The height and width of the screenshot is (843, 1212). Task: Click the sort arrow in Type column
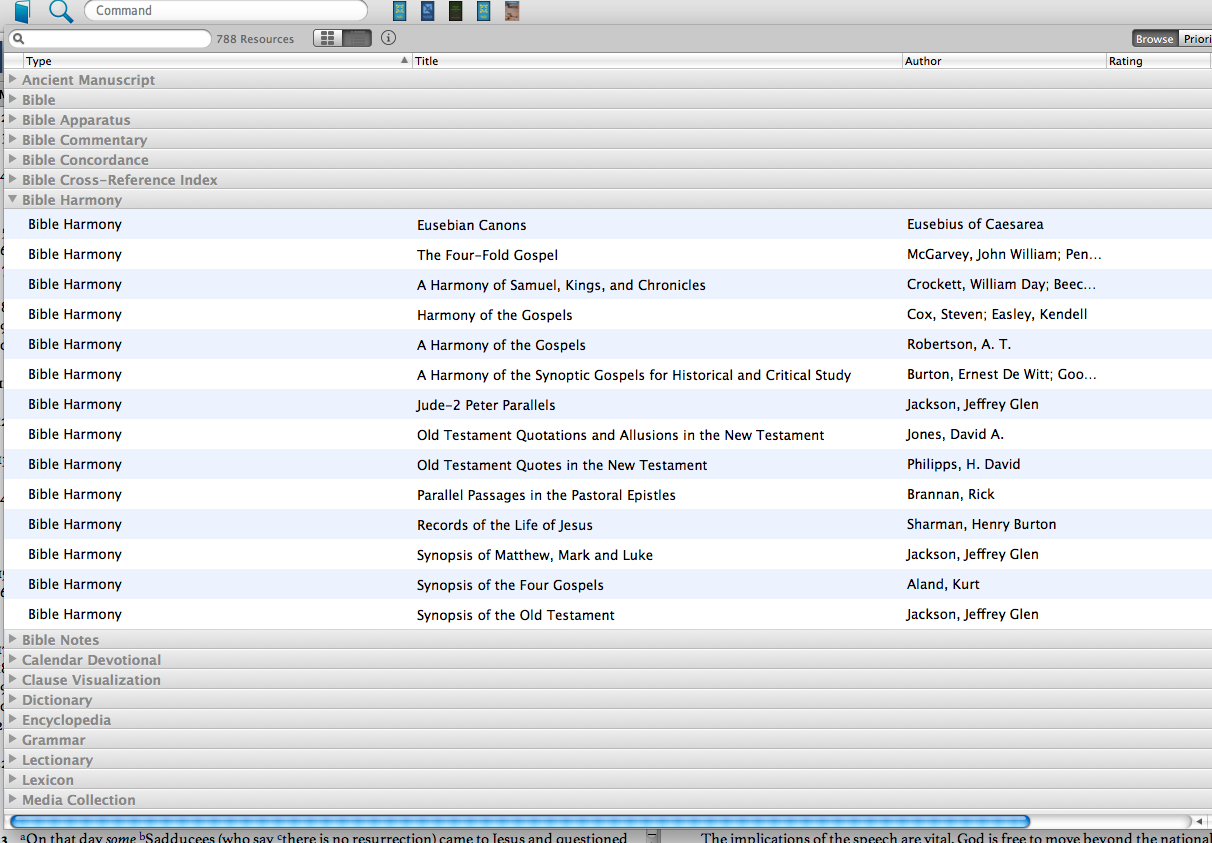click(404, 61)
